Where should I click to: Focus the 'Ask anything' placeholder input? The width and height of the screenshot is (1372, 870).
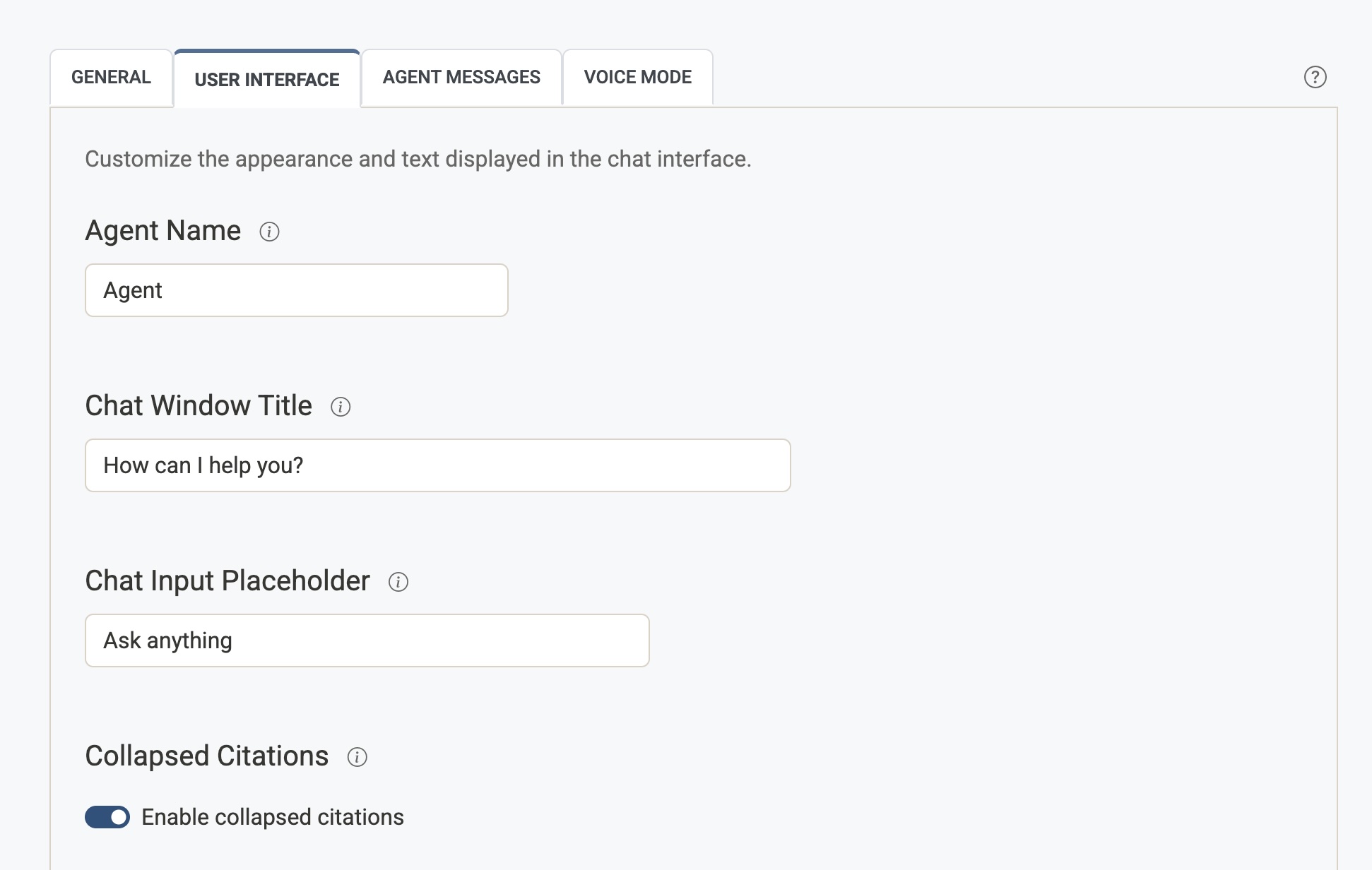click(367, 640)
